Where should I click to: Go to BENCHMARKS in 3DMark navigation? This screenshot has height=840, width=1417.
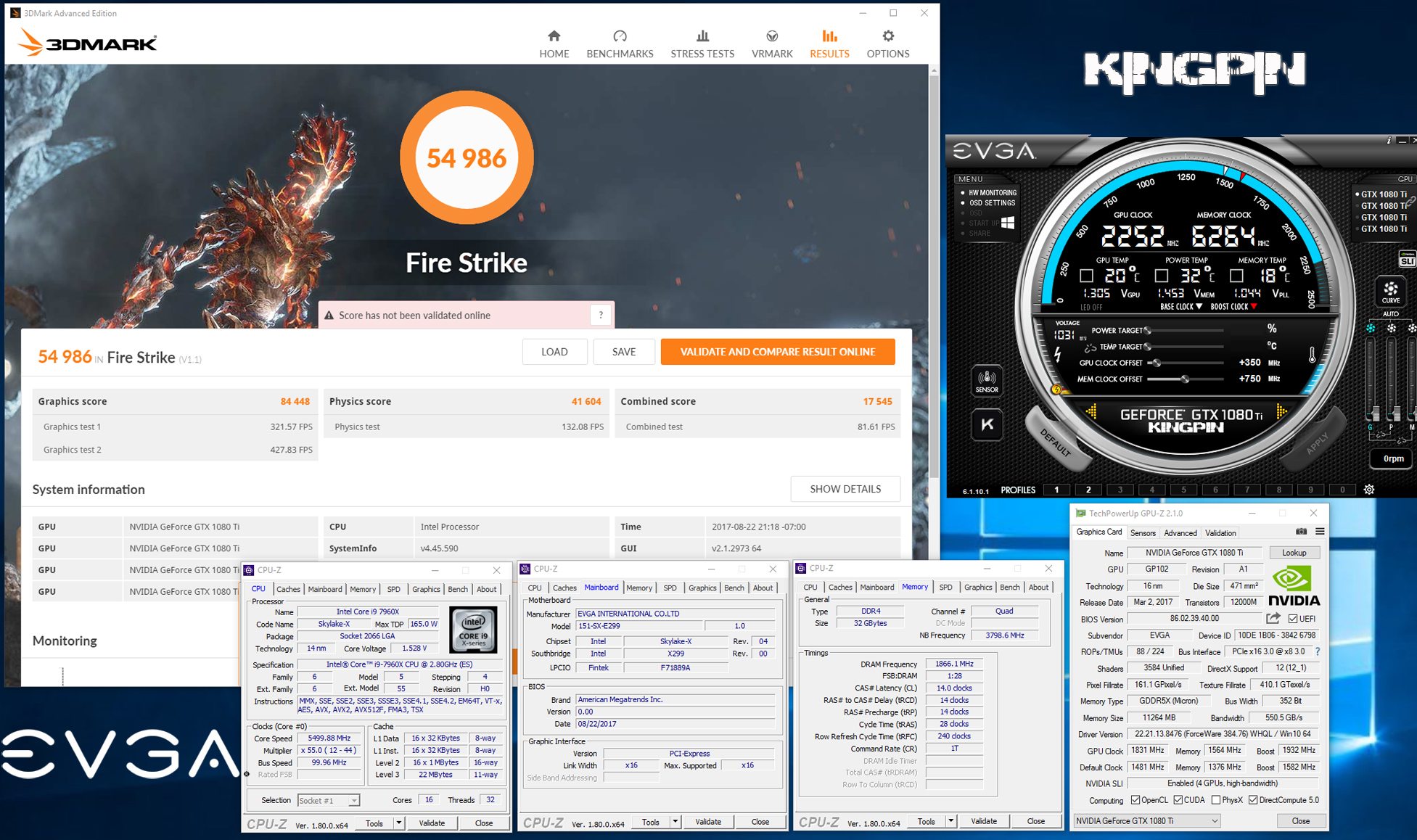(620, 44)
